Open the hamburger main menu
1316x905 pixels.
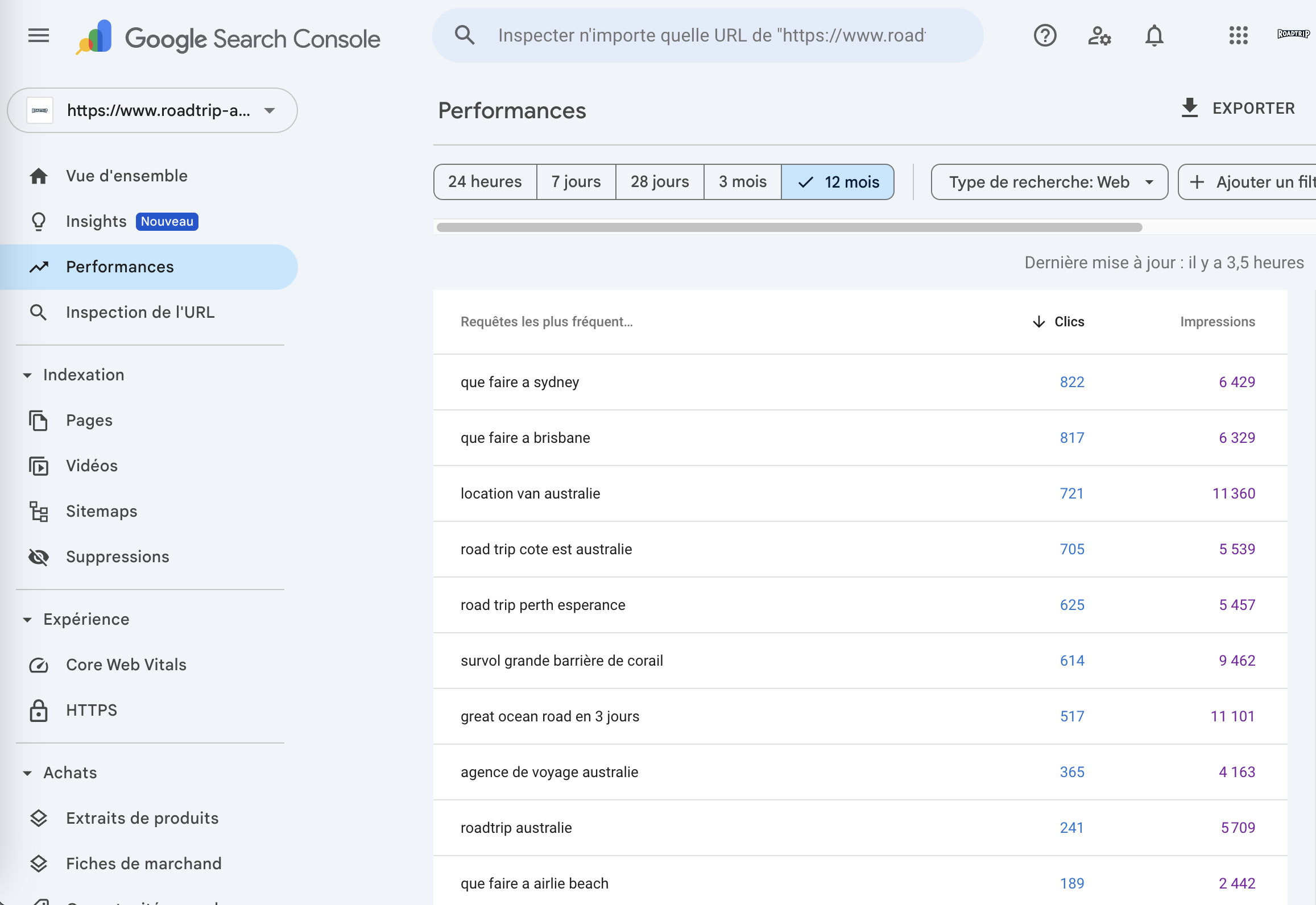(39, 36)
